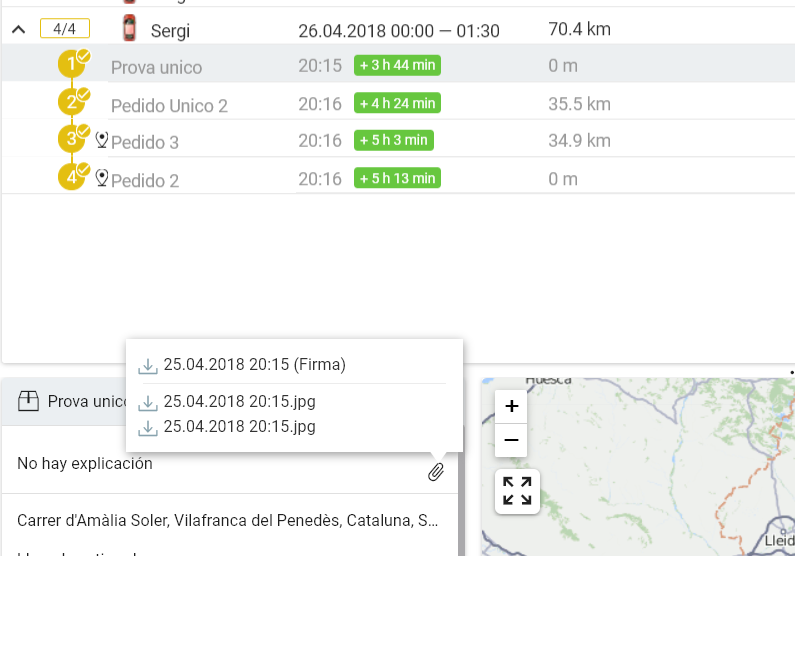Click location pin icon next to Pedido 2
This screenshot has width=795, height=654.
(101, 178)
